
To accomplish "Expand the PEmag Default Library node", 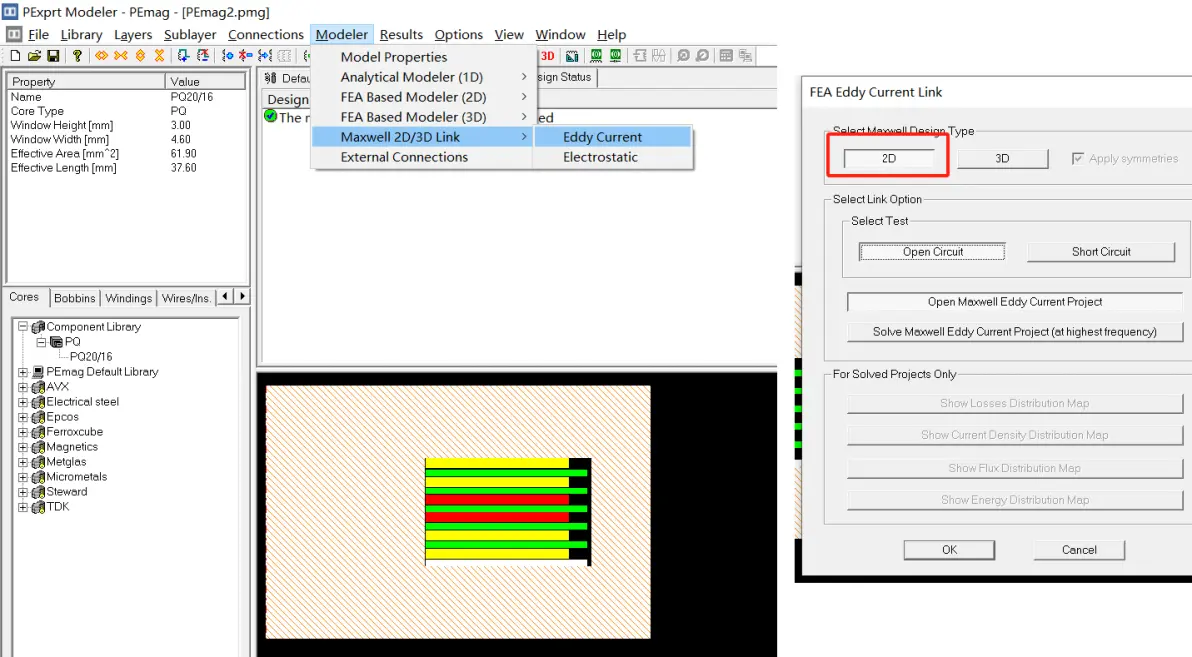I will [23, 372].
